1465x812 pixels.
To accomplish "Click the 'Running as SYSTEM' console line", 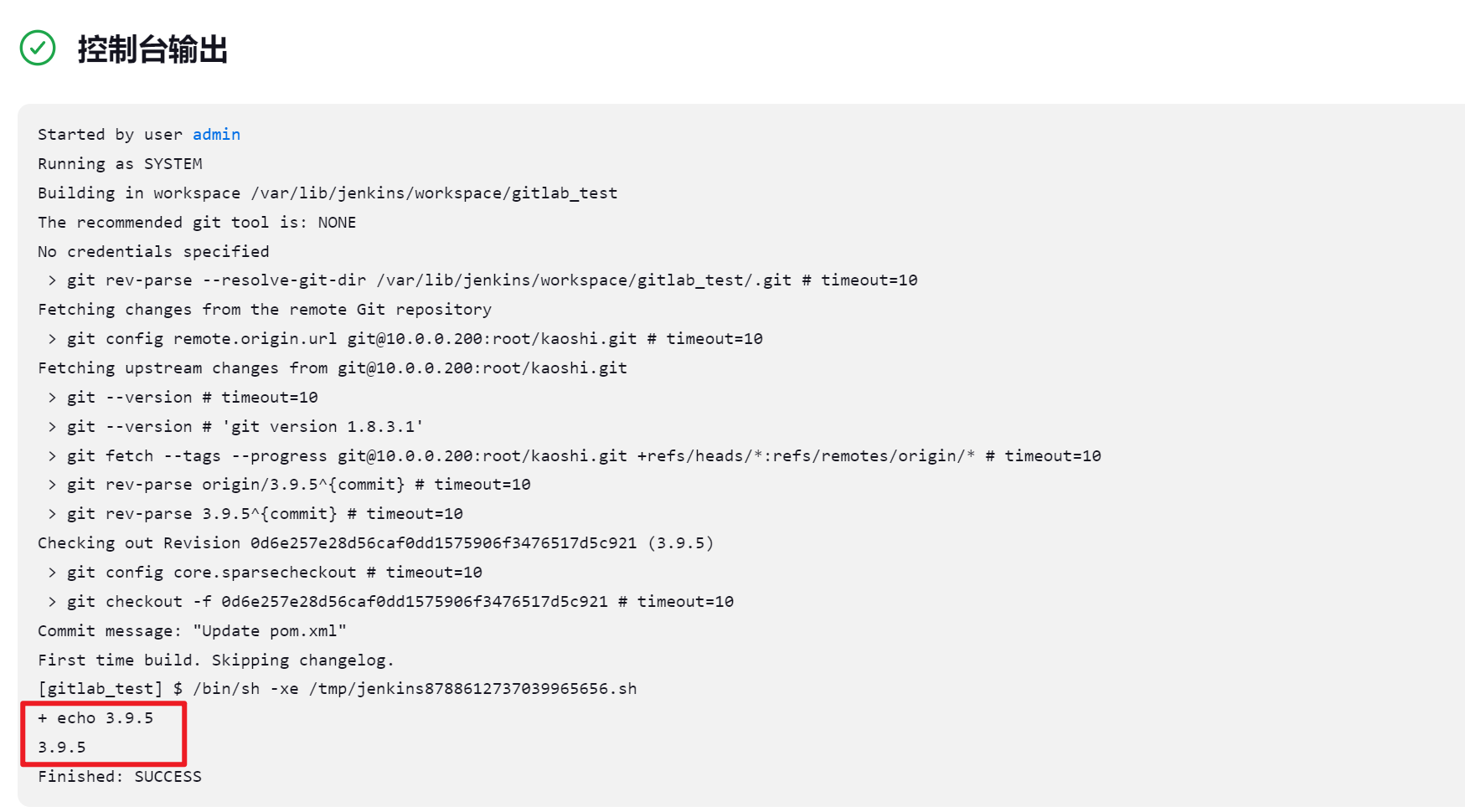I will click(x=120, y=163).
